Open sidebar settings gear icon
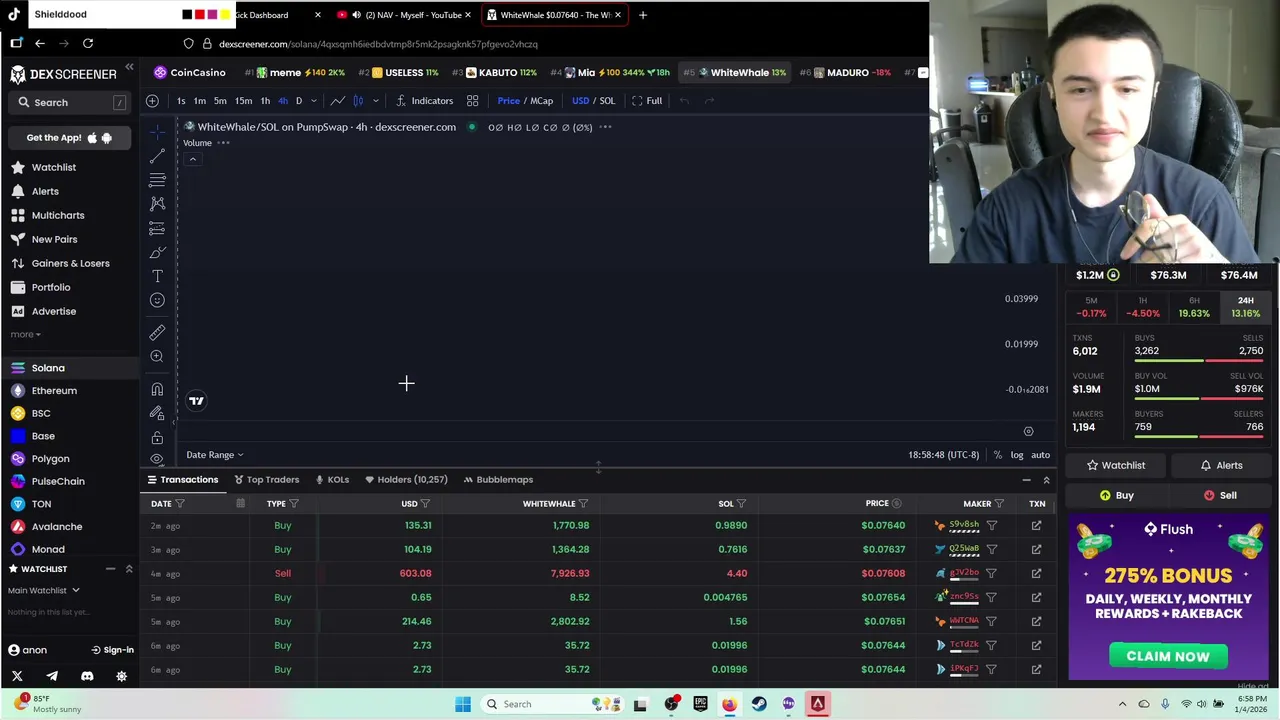 (121, 676)
